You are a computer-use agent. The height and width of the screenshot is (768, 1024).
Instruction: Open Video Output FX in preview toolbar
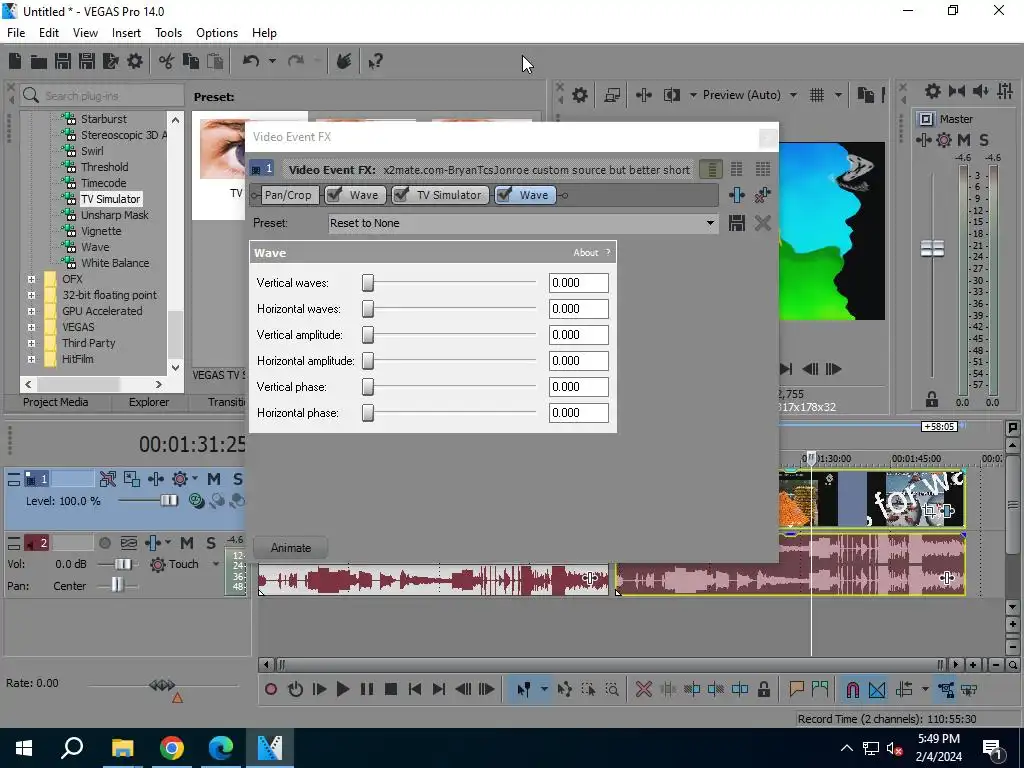[644, 95]
